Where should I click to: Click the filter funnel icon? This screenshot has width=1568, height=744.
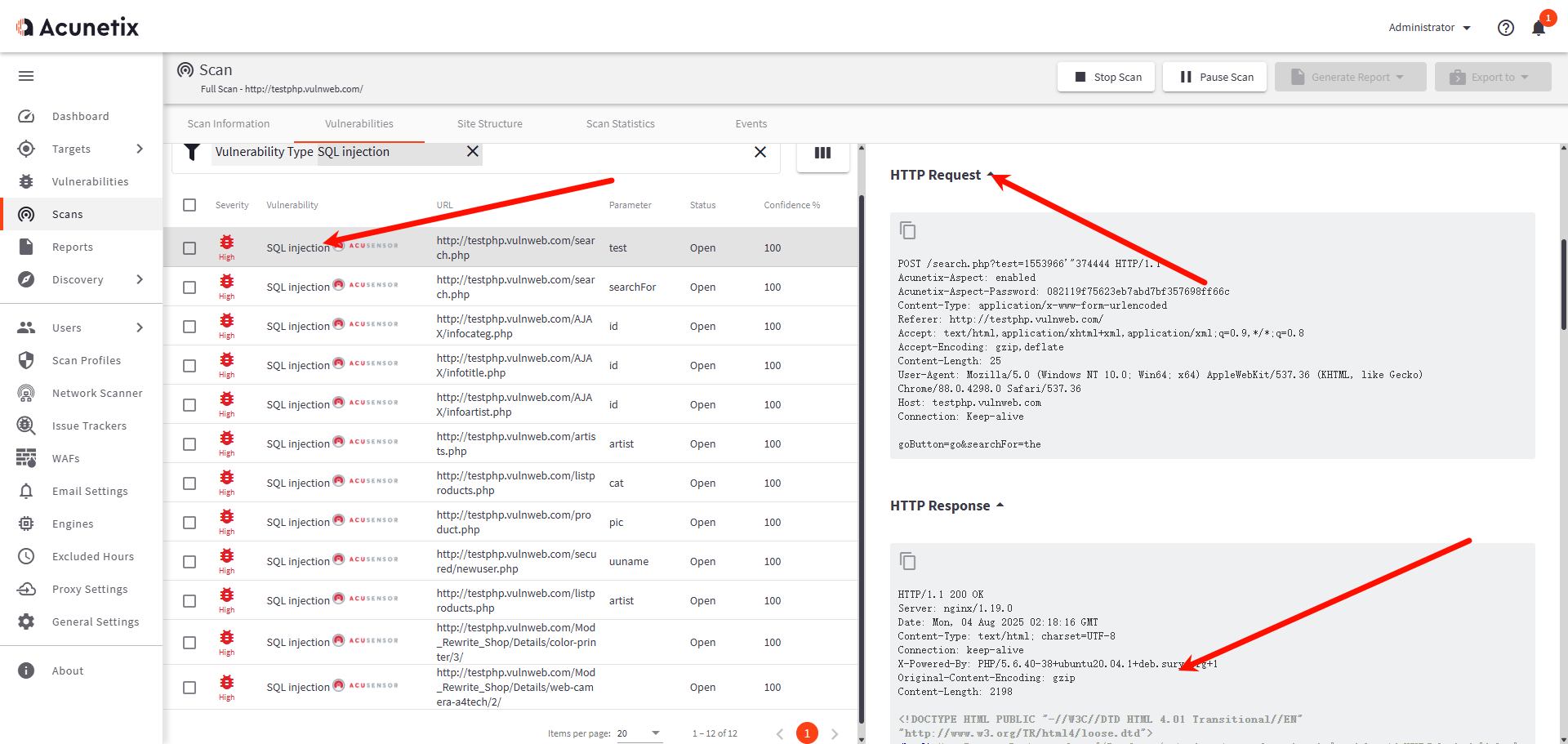[192, 153]
